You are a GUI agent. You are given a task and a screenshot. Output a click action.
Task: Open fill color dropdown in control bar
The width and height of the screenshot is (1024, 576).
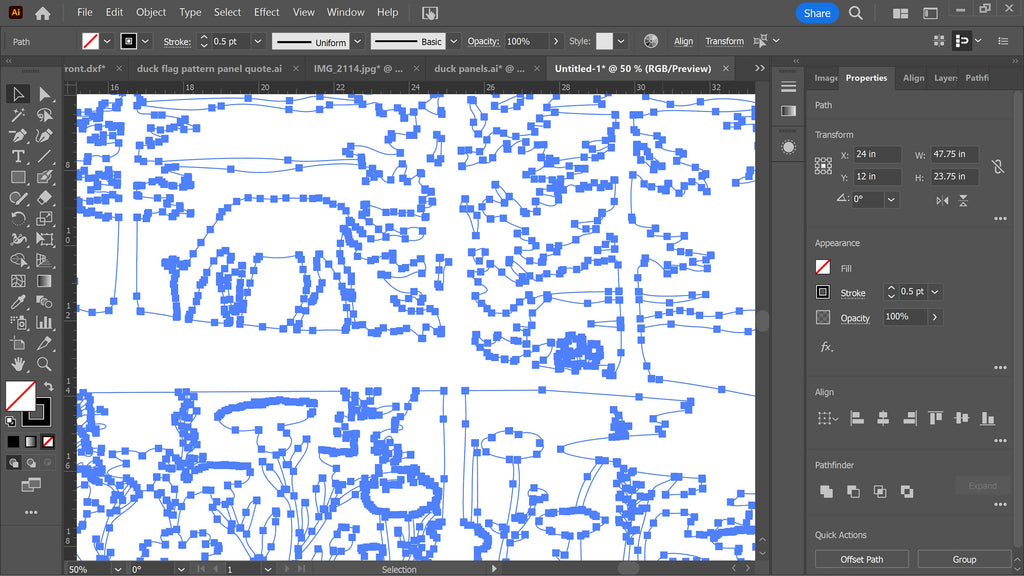tap(107, 41)
